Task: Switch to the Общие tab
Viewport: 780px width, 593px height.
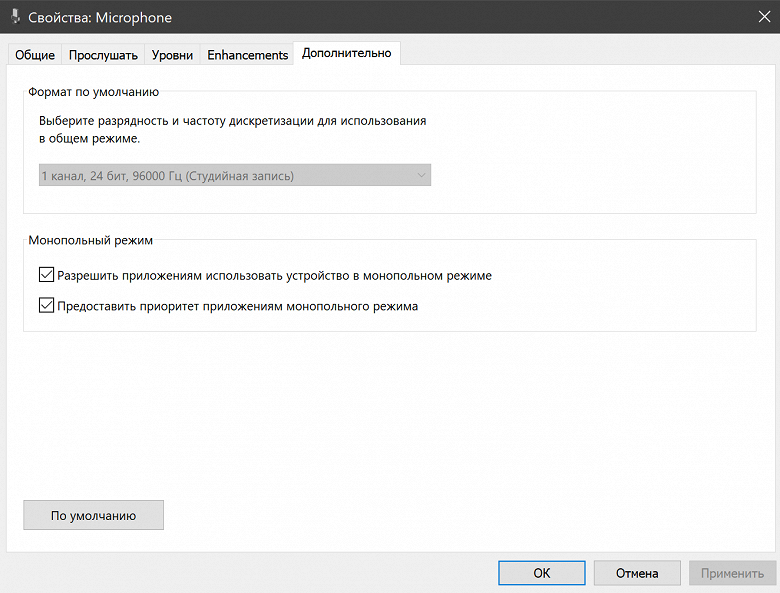Action: (x=35, y=55)
